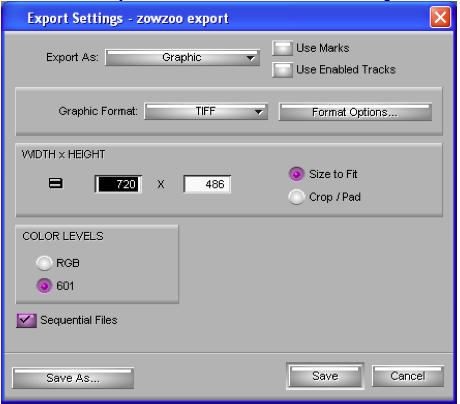This screenshot has width=460, height=404.
Task: Select RGB color levels
Action: pyautogui.click(x=44, y=263)
